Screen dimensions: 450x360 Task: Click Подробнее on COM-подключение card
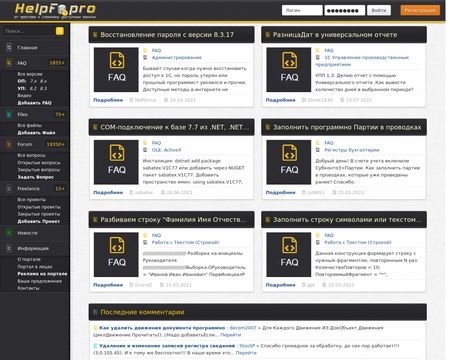108,192
